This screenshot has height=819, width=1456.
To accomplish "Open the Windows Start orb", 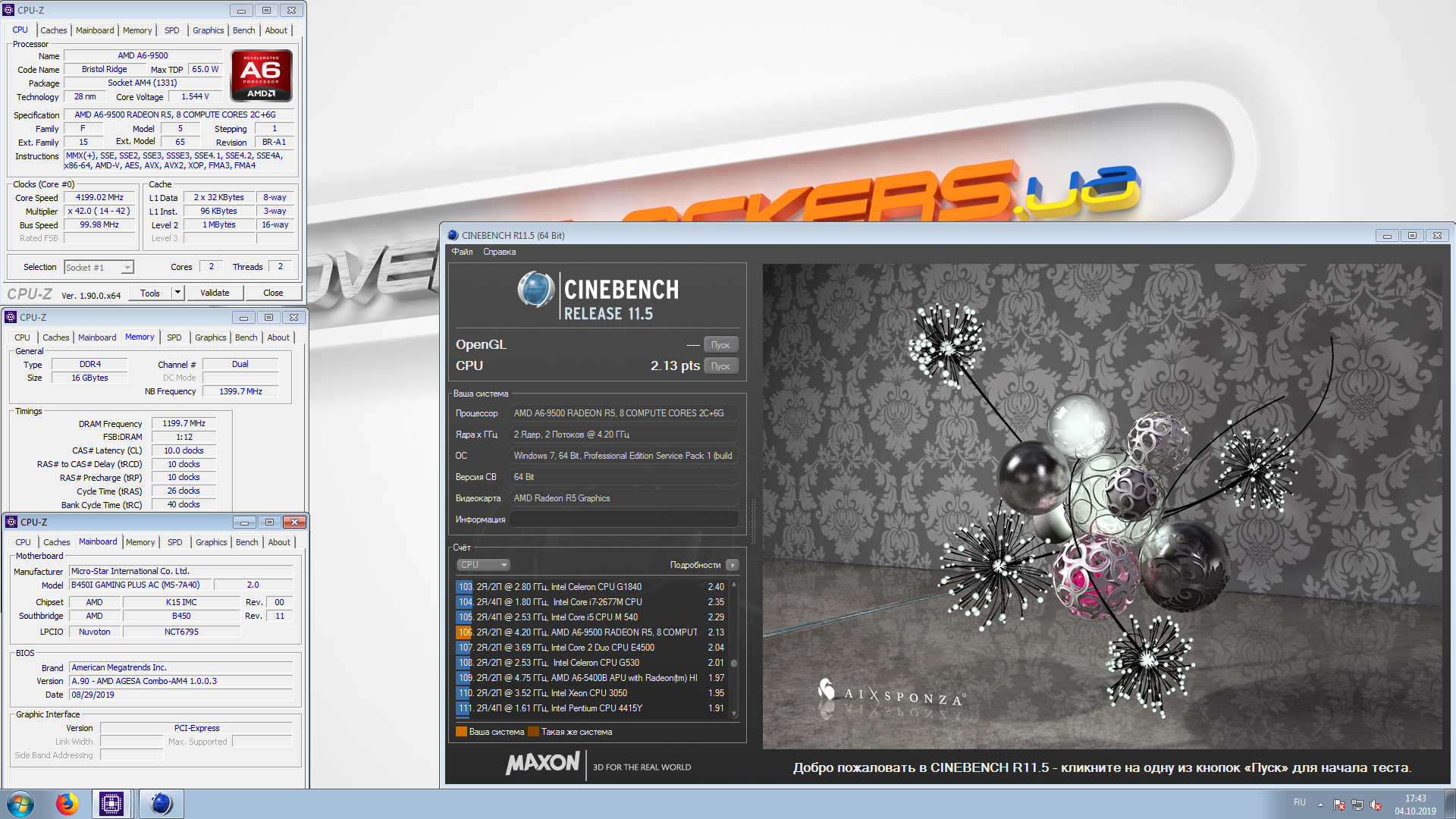I will 20,804.
